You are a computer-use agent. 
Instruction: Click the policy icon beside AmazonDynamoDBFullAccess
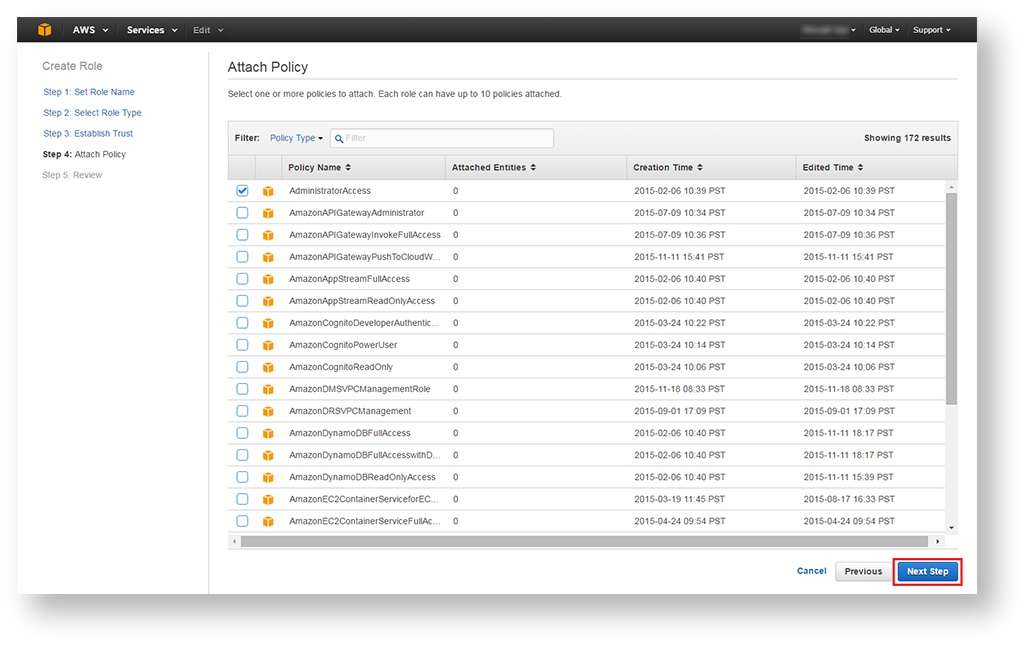click(268, 433)
